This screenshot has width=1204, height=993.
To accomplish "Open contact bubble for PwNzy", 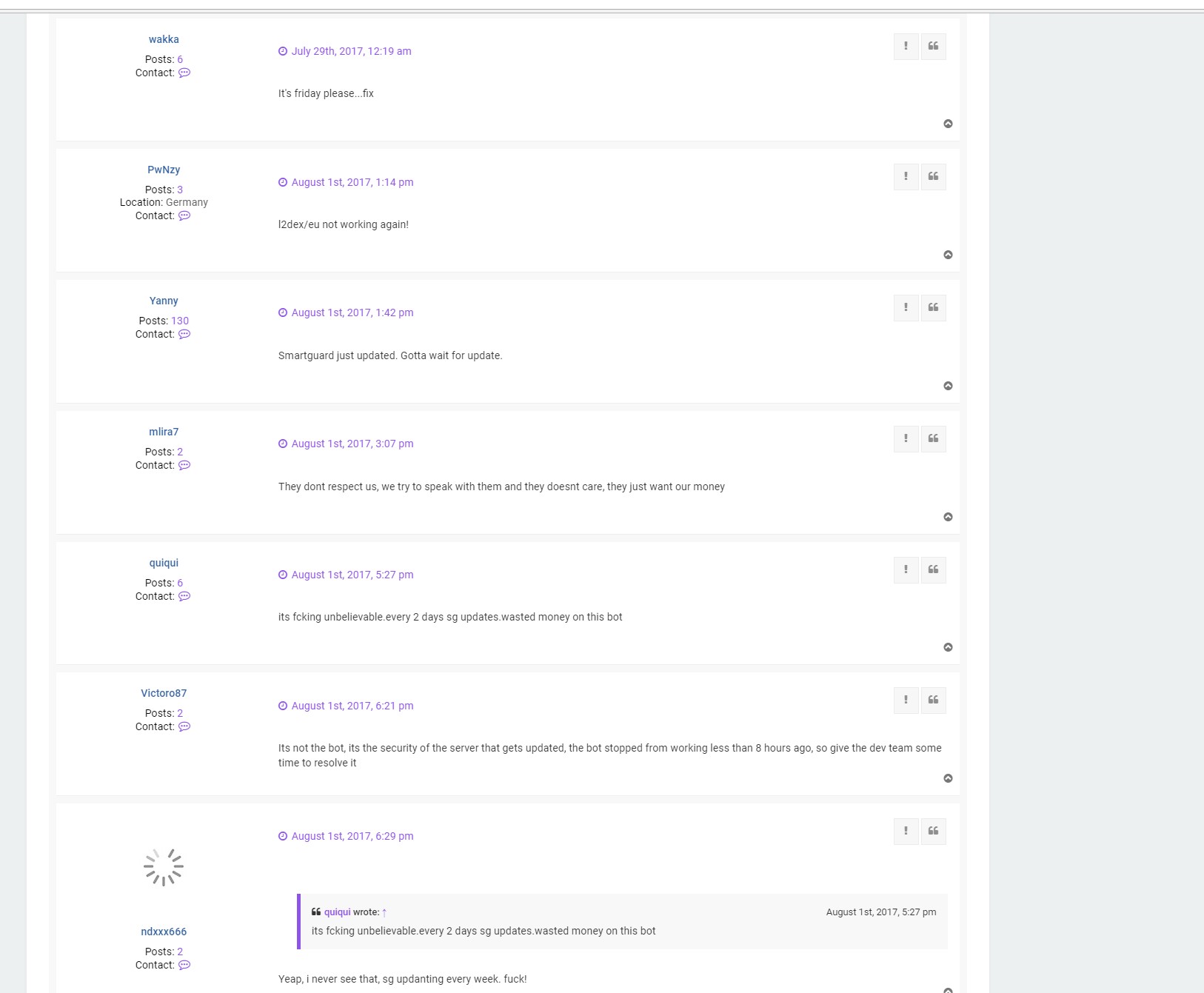I will pos(184,215).
